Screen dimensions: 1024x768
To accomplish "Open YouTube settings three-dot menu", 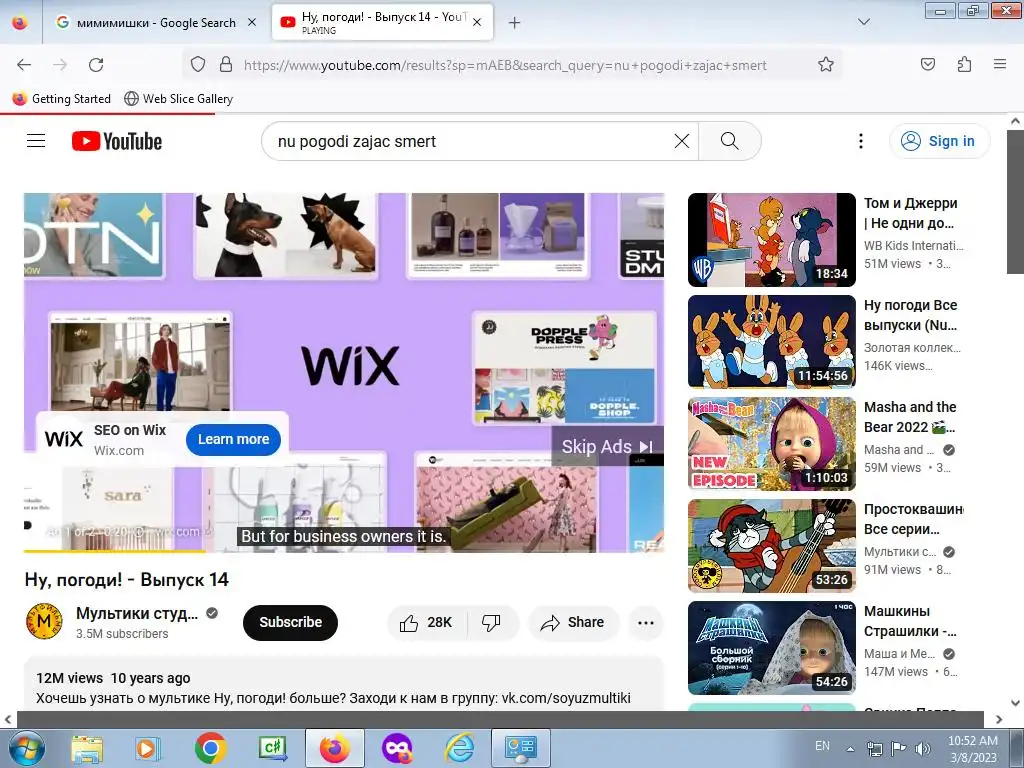I will point(861,141).
